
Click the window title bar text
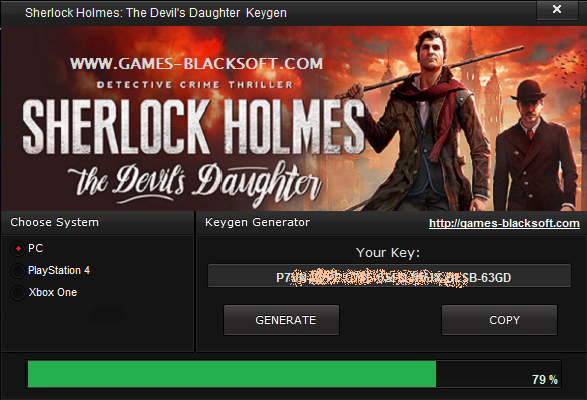[156, 13]
